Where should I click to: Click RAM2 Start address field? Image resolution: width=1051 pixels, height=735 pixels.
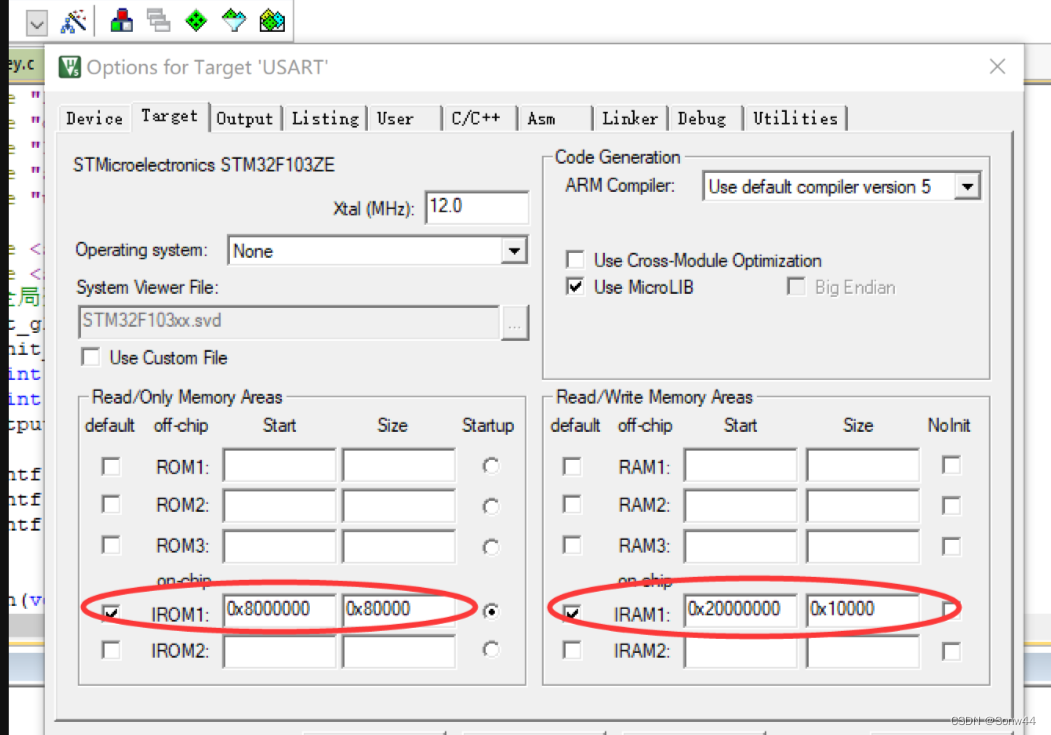741,506
